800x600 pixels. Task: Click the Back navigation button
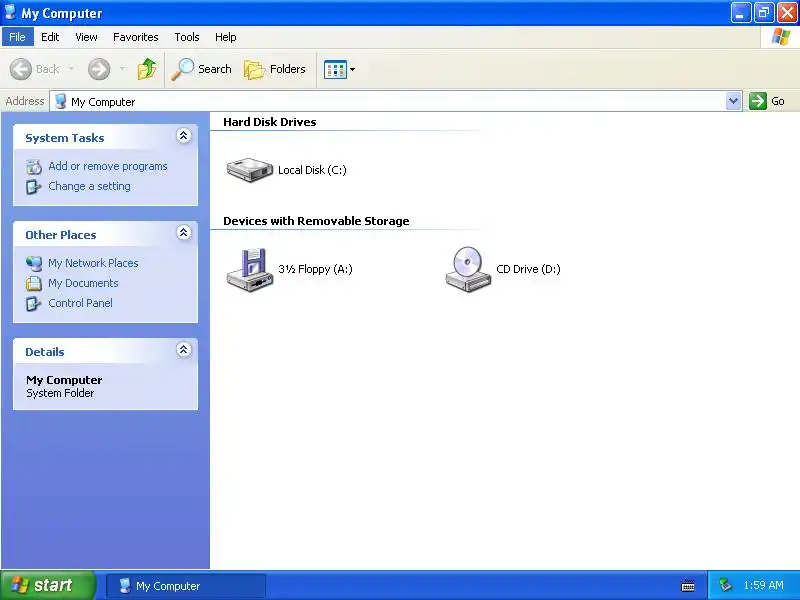(x=35, y=69)
